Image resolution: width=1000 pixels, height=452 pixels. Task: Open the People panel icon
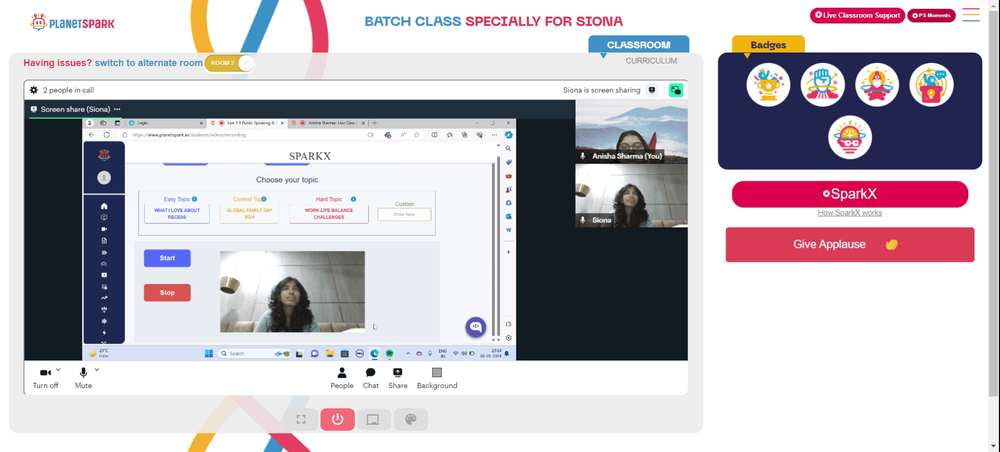pyautogui.click(x=342, y=373)
